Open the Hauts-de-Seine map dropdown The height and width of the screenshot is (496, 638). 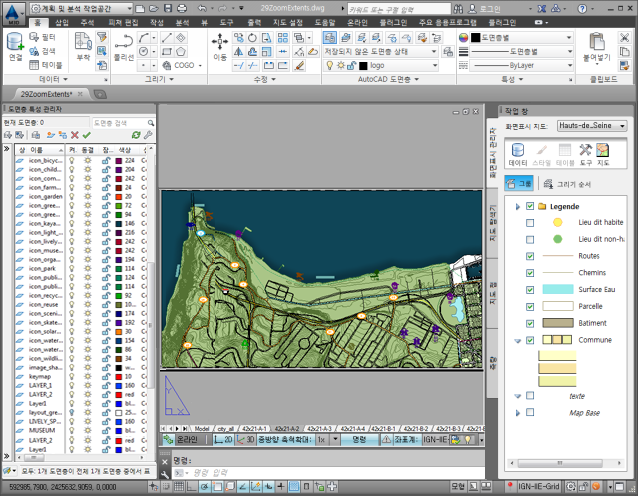click(621, 126)
